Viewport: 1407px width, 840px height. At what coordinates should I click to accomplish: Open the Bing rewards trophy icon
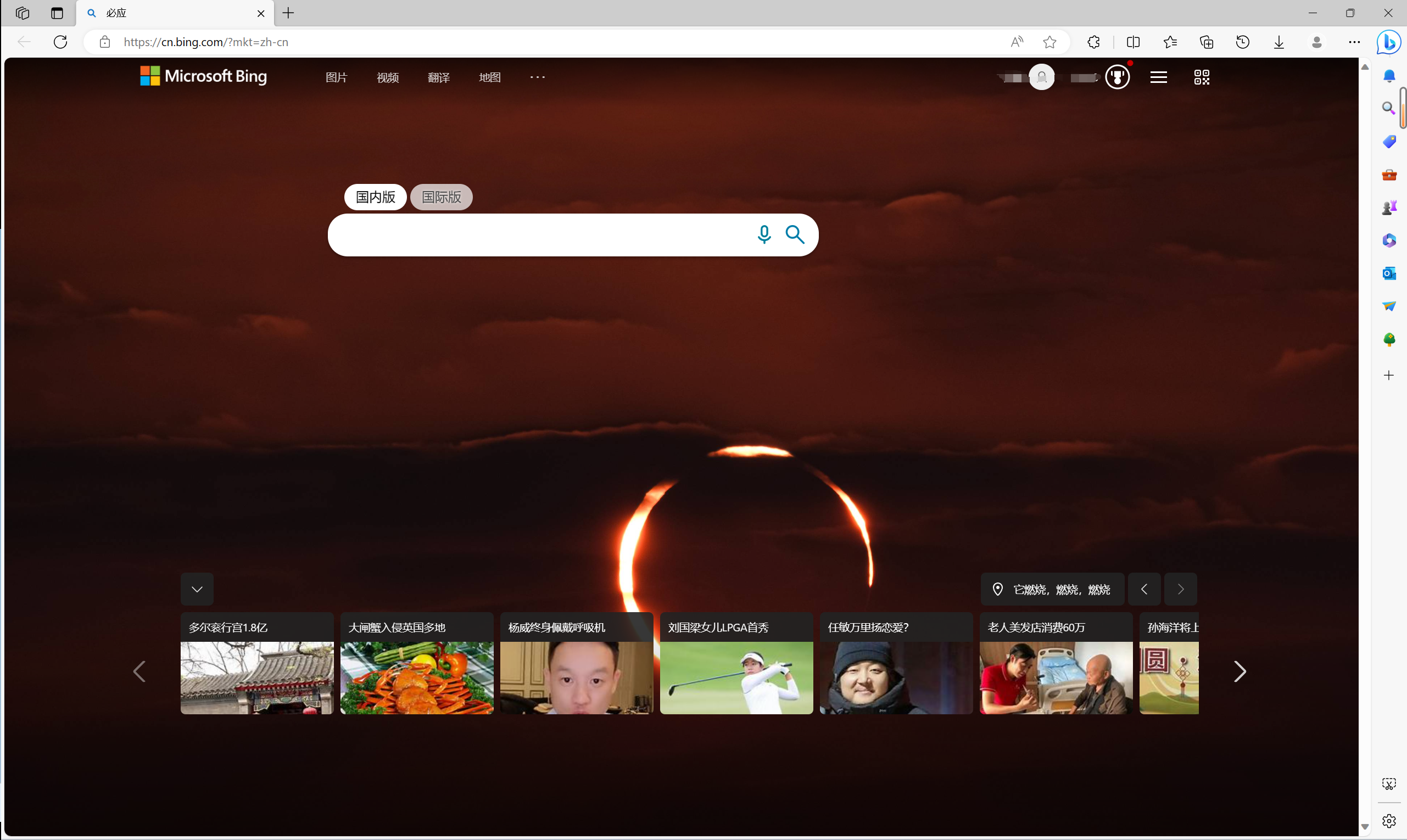(1117, 77)
